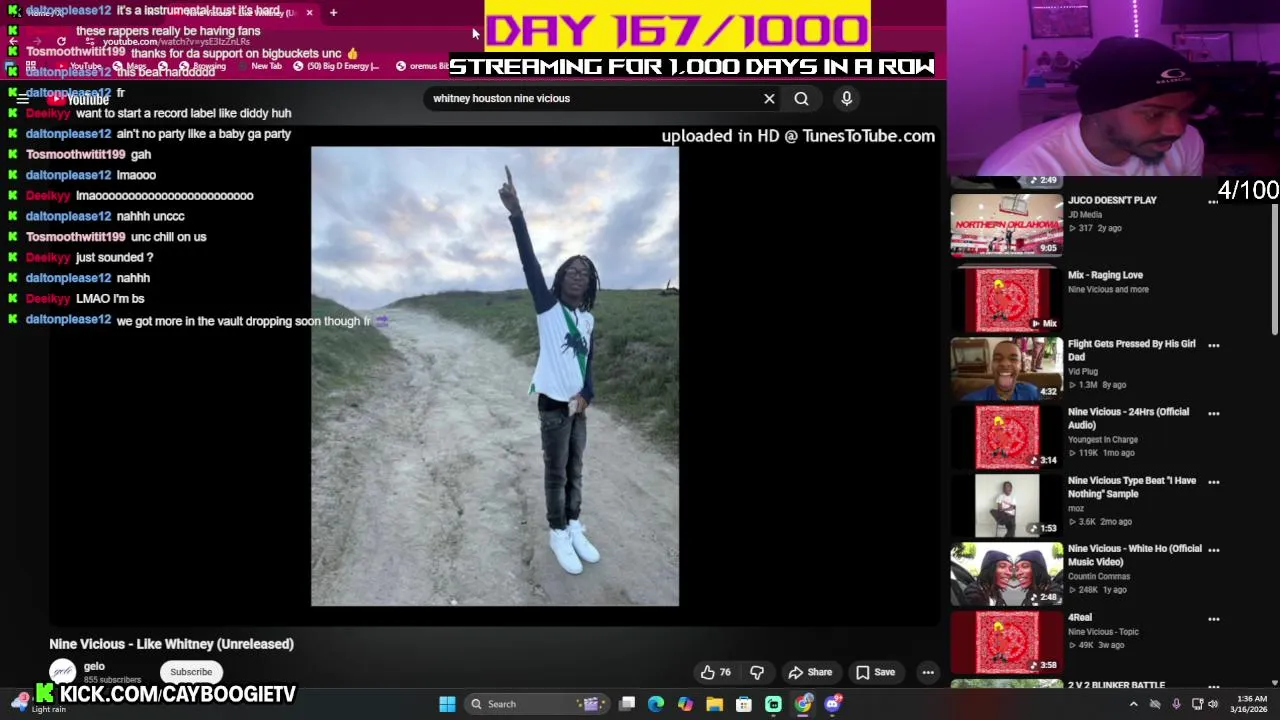Play the JUCO DOESN'T PLAY thumbnail

(1006, 225)
